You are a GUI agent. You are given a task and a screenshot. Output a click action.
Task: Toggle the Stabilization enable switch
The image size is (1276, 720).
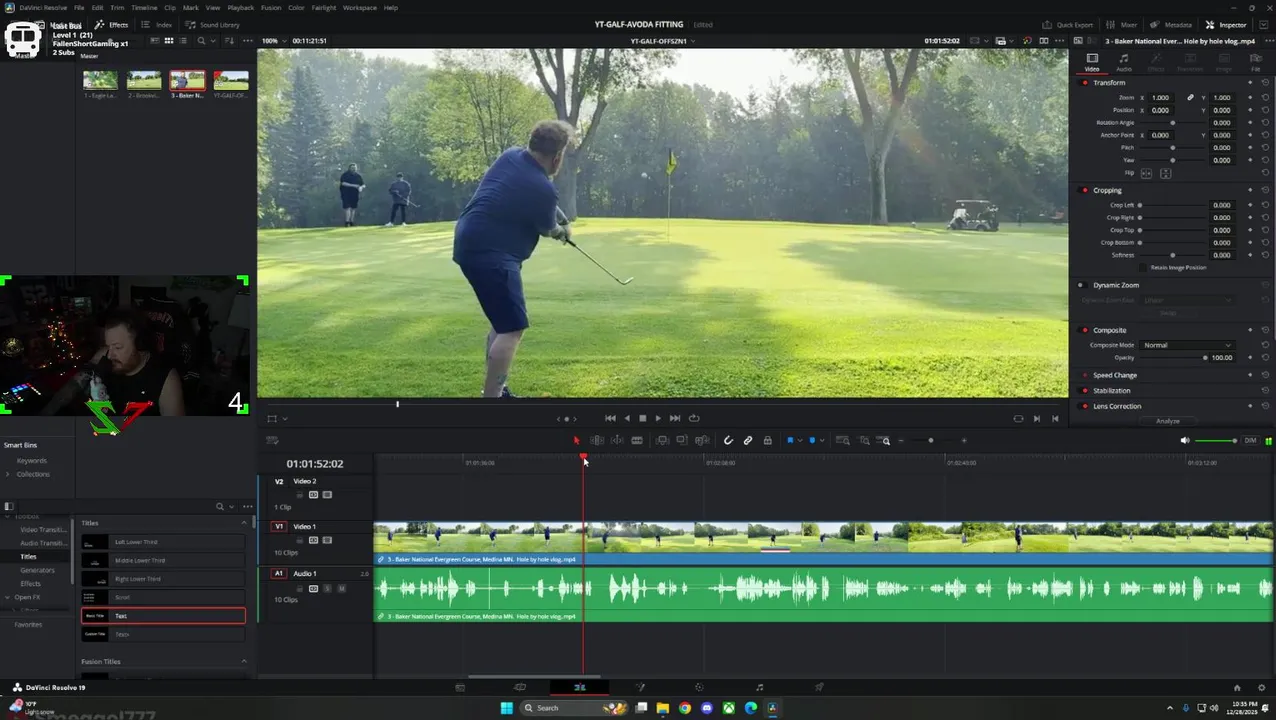point(1085,391)
